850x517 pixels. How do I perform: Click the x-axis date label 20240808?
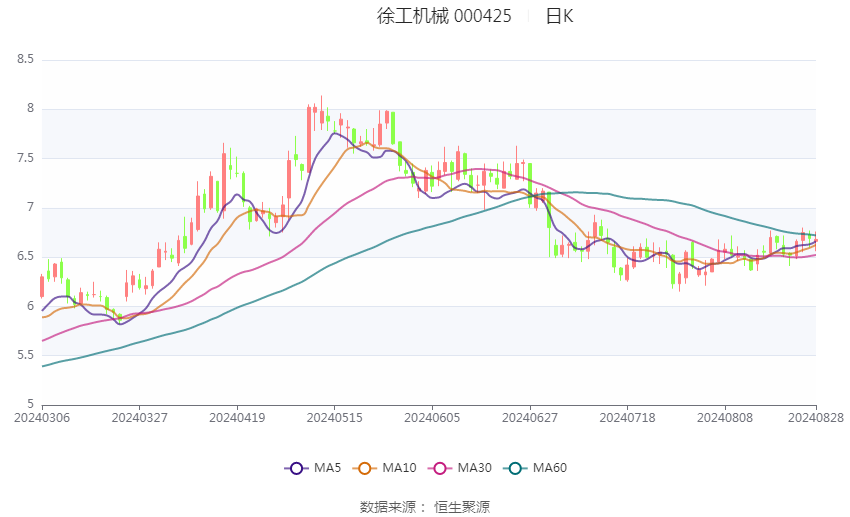(x=725, y=418)
